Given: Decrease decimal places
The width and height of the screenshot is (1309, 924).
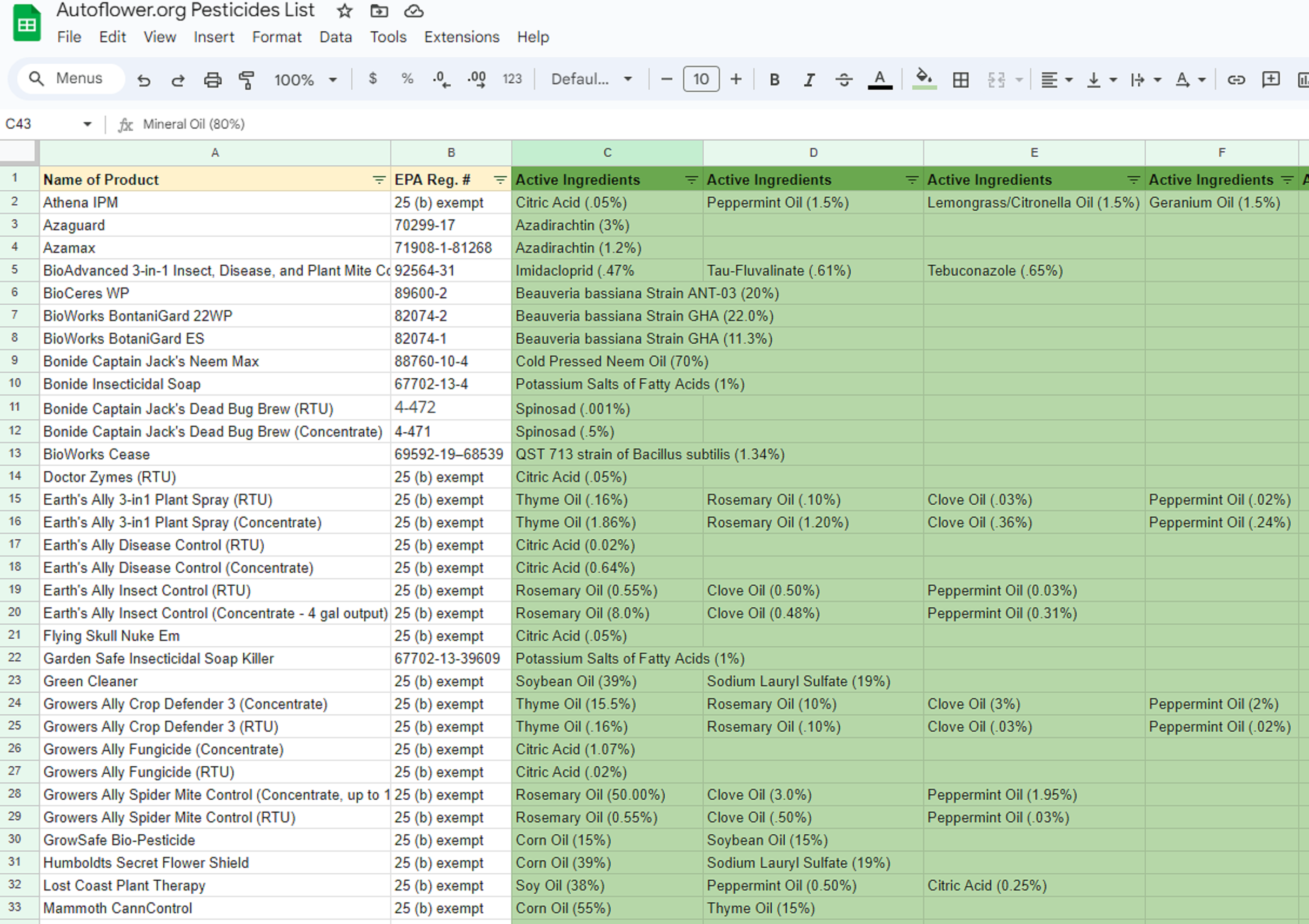Looking at the screenshot, I should coord(441,79).
